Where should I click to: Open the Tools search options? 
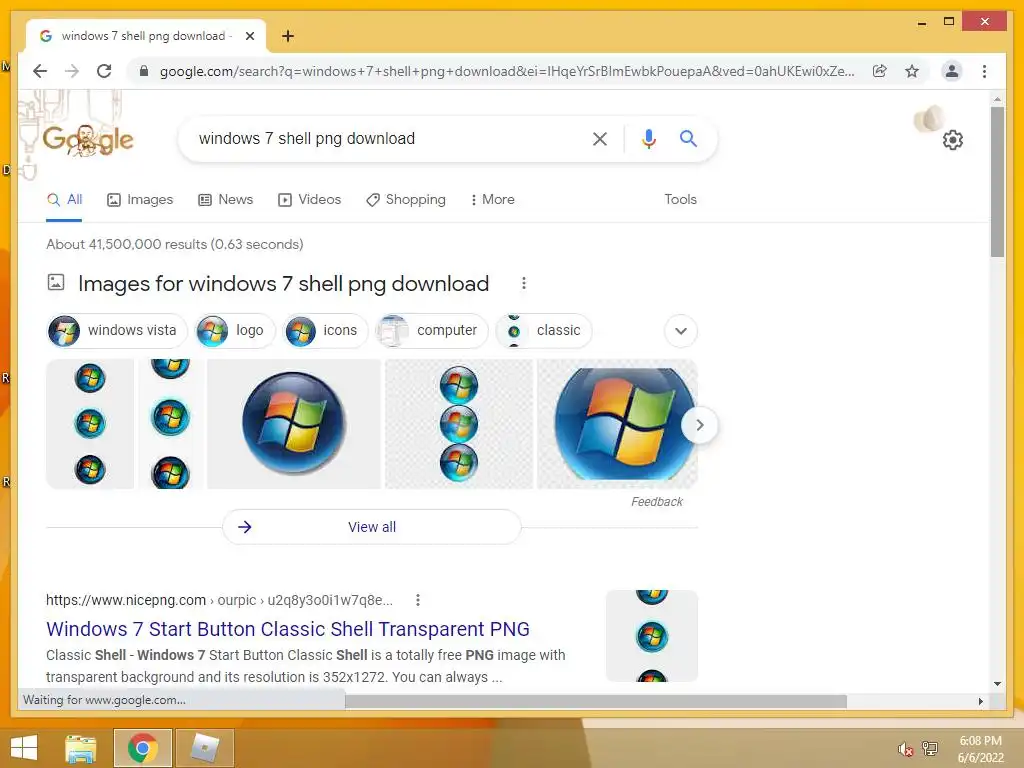[x=680, y=199]
